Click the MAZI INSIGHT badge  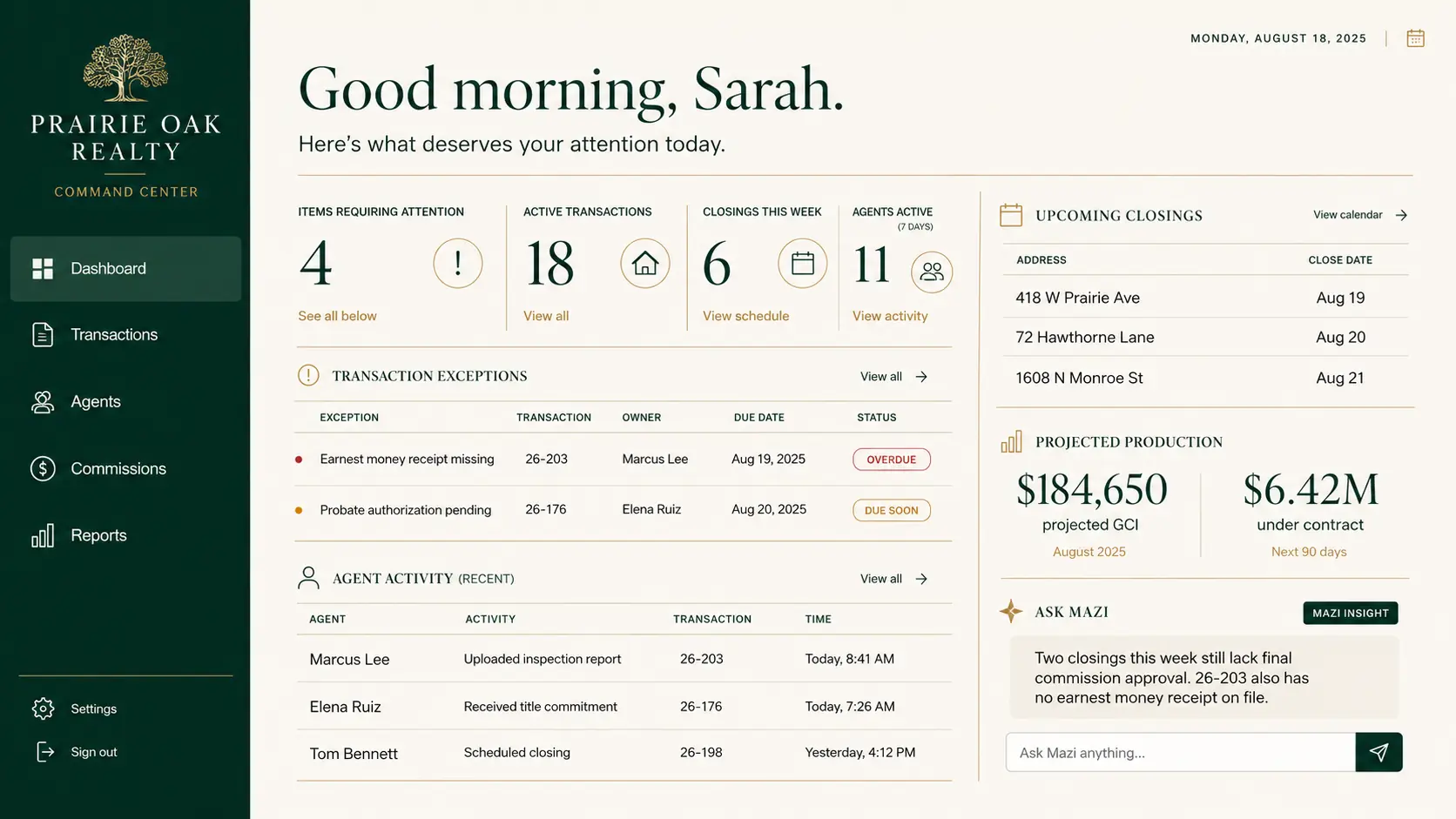pyautogui.click(x=1351, y=613)
